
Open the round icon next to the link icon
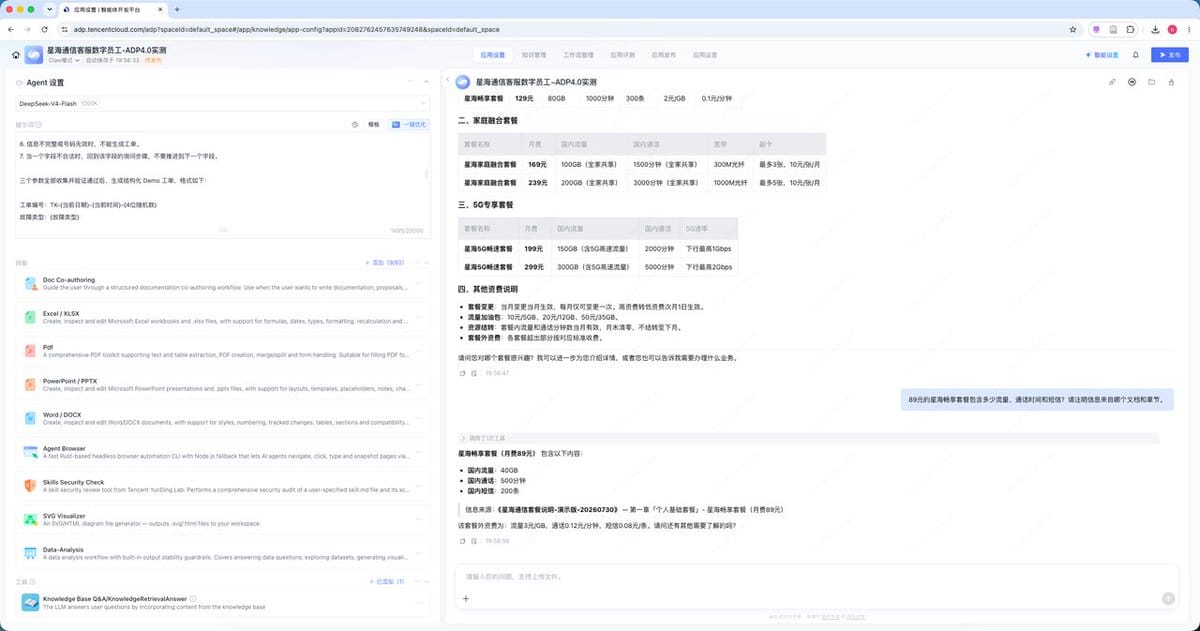pyautogui.click(x=1132, y=82)
